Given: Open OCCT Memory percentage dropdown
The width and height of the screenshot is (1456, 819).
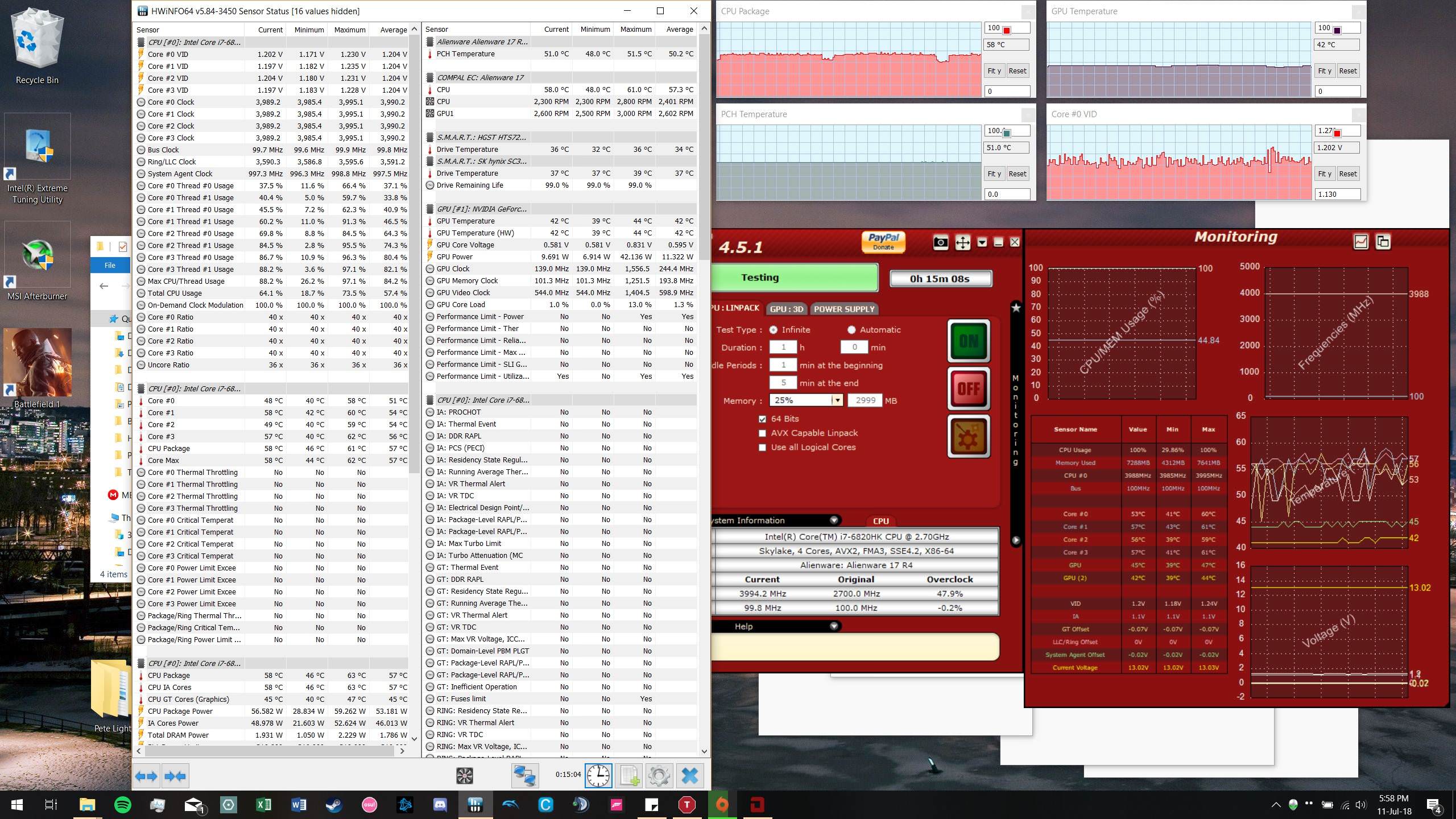Looking at the screenshot, I should tap(837, 400).
